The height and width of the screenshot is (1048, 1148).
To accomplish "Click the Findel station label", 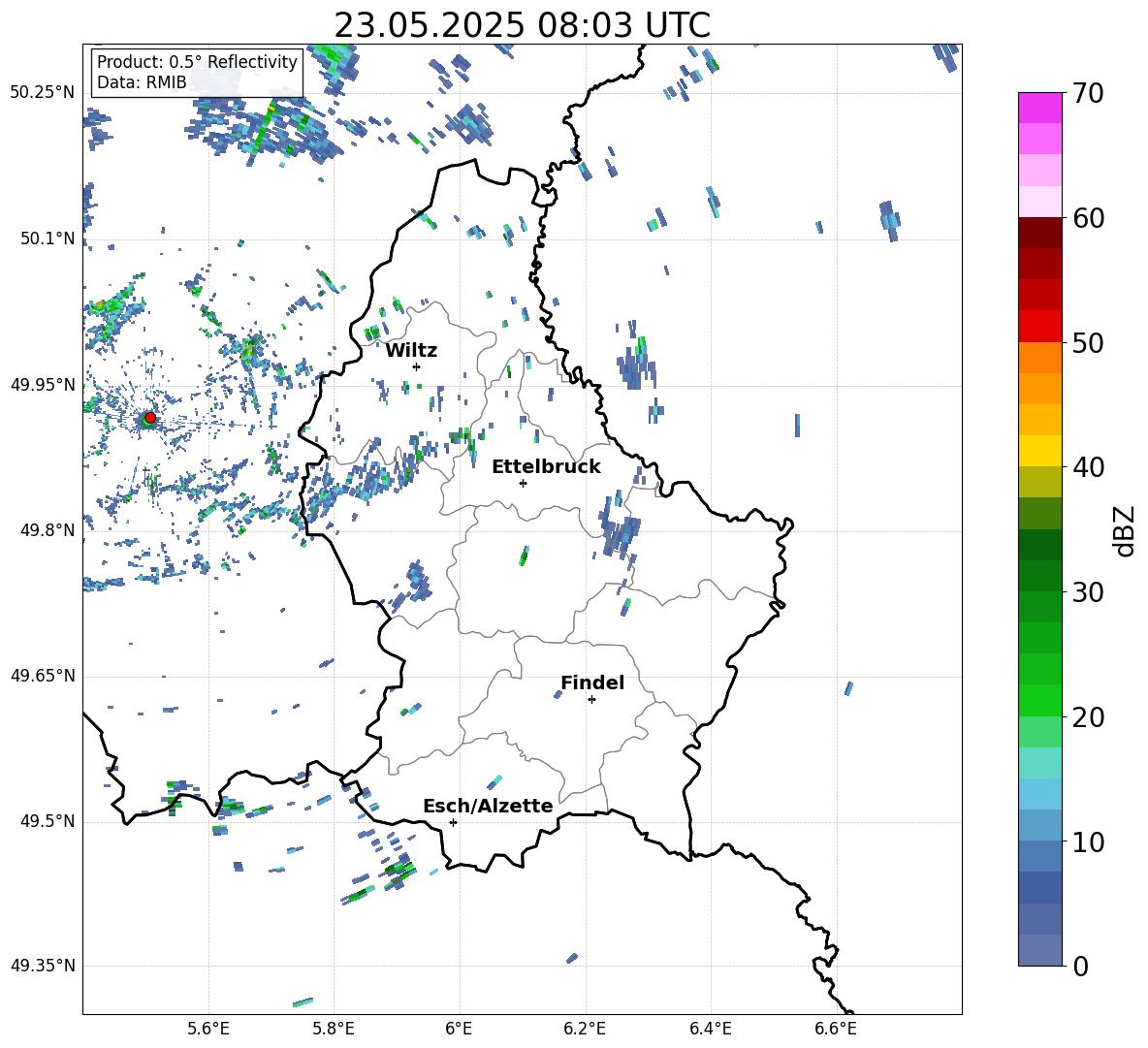I will pyautogui.click(x=592, y=683).
